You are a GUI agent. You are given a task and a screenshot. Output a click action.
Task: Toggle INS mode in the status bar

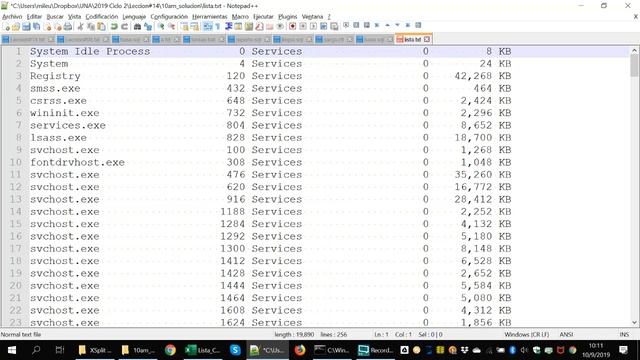click(624, 335)
